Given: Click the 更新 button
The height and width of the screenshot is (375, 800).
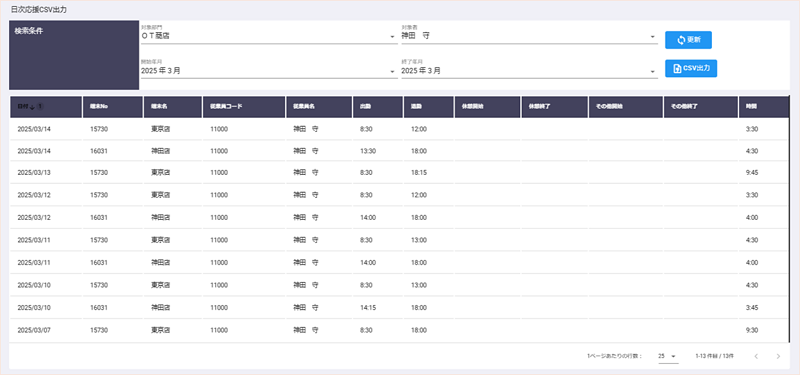Looking at the screenshot, I should click(688, 40).
